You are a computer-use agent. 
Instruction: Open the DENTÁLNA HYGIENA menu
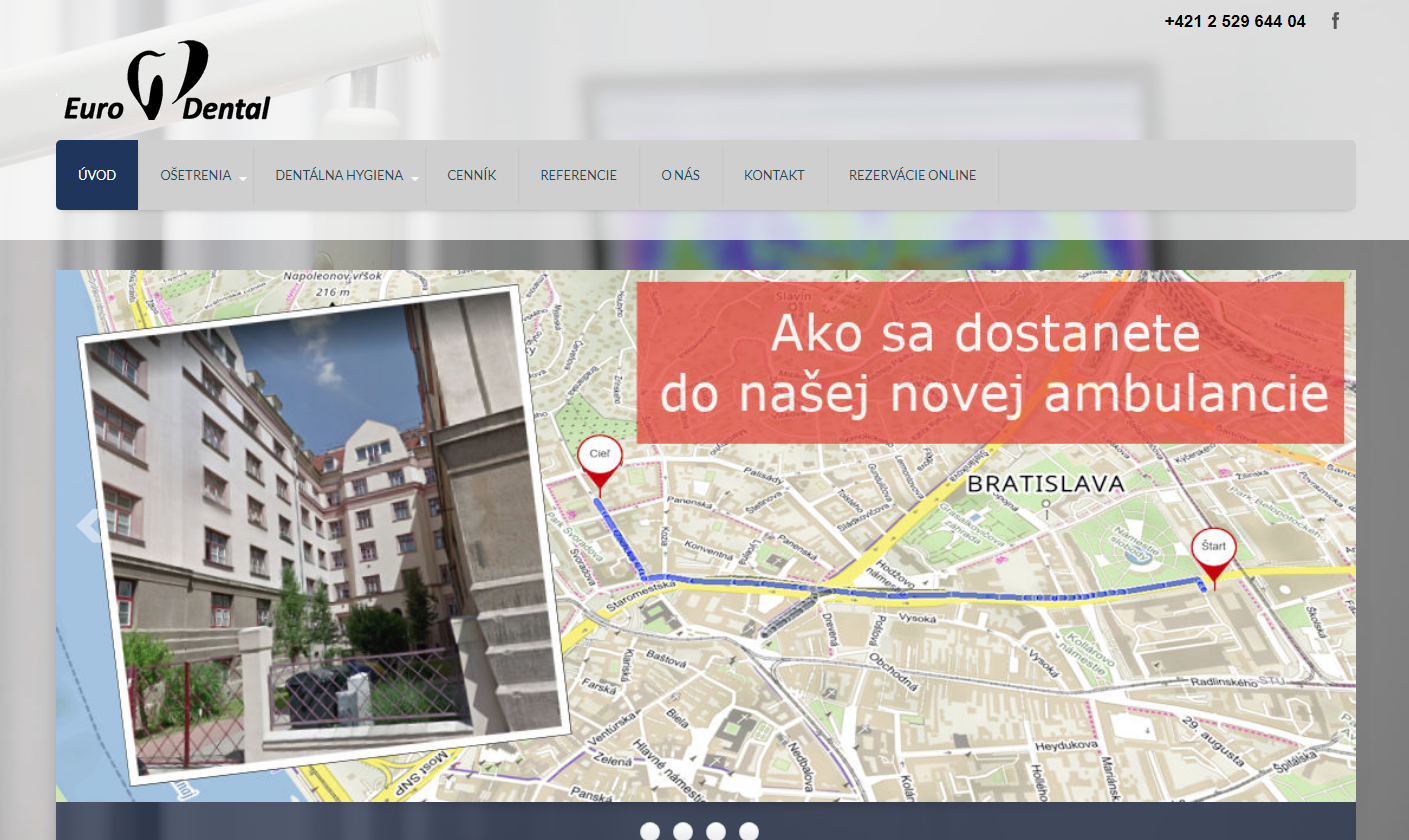pos(340,175)
